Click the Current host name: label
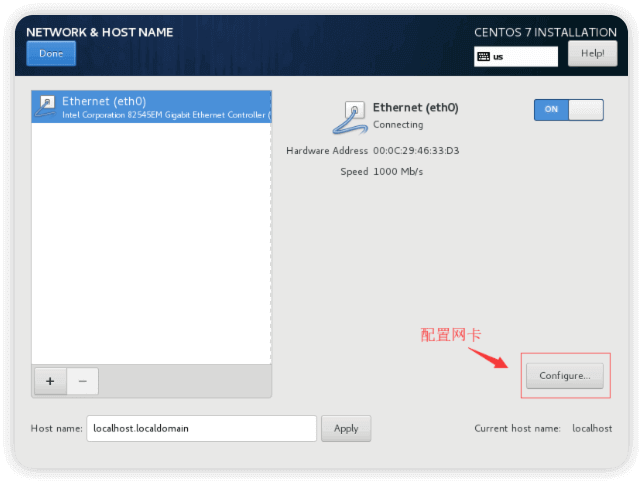 [x=517, y=428]
